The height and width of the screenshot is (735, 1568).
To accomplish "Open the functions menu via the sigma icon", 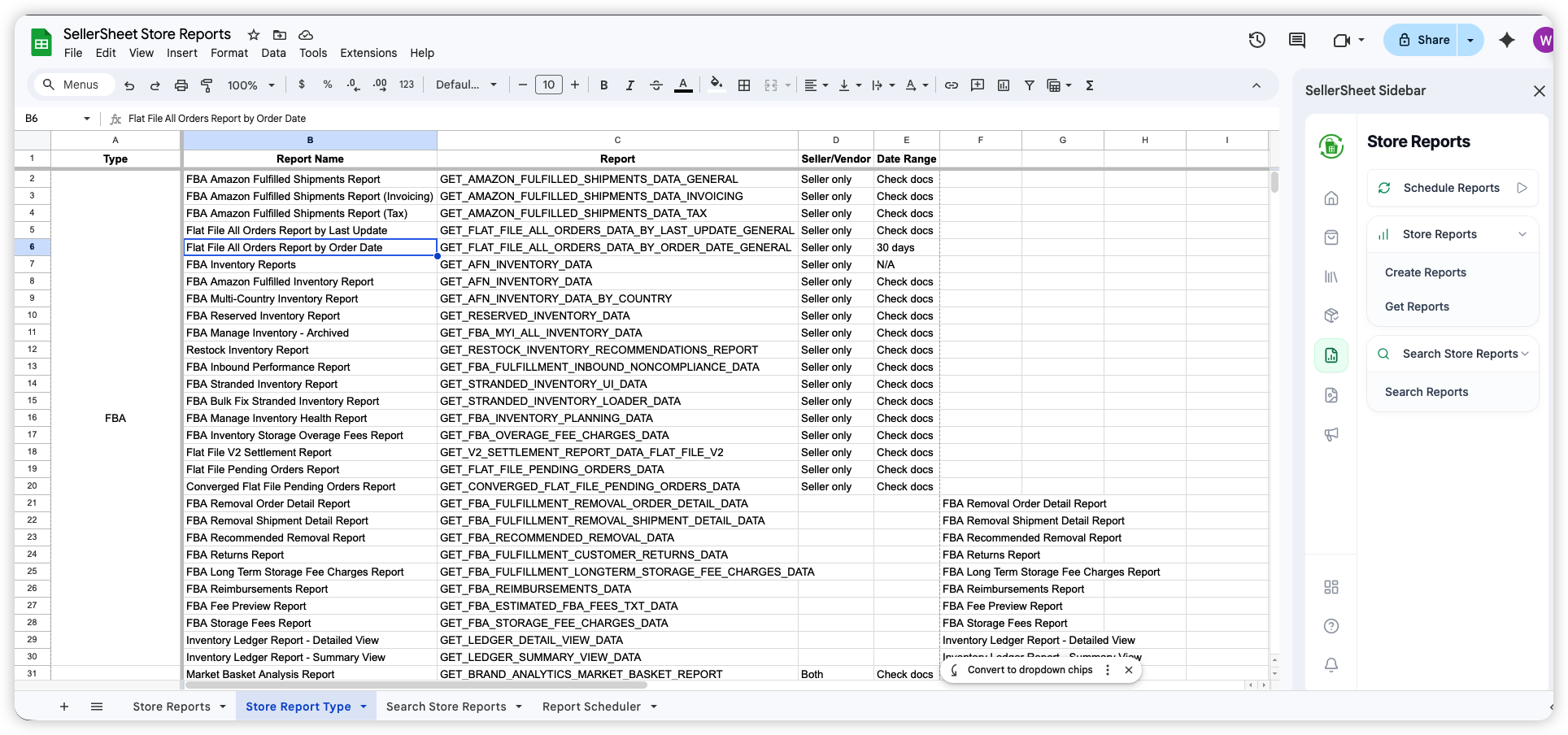I will tap(1089, 85).
